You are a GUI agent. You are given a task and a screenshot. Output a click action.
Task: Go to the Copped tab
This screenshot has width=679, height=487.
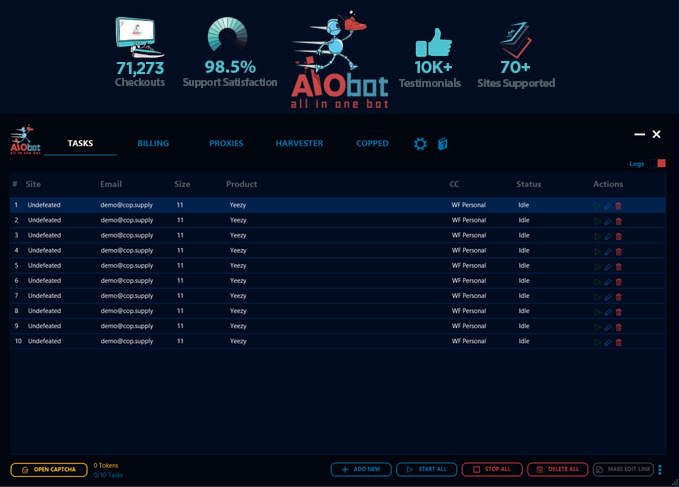pos(372,144)
